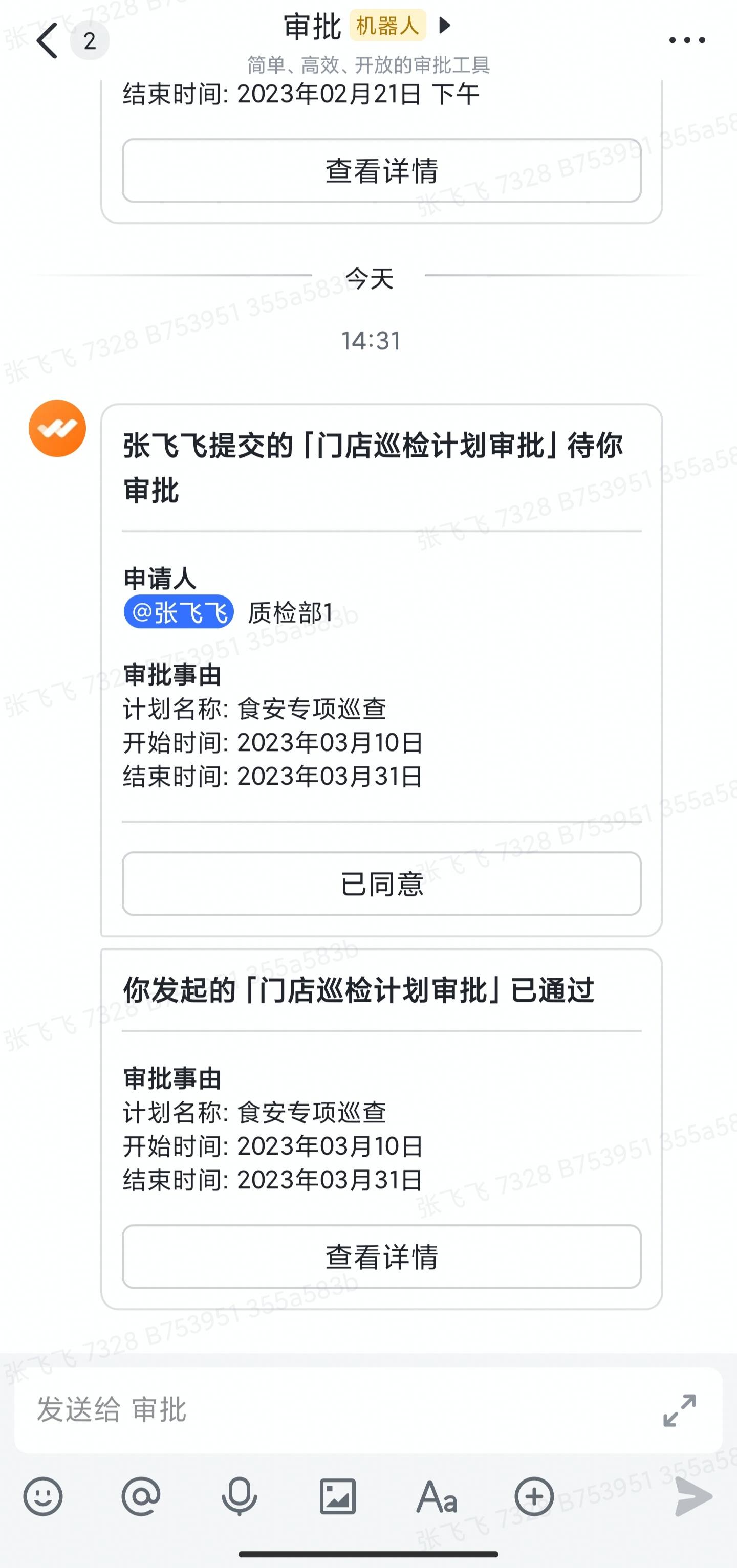The height and width of the screenshot is (1568, 737).
Task: Tap the microphone voice input icon
Action: 240,1496
